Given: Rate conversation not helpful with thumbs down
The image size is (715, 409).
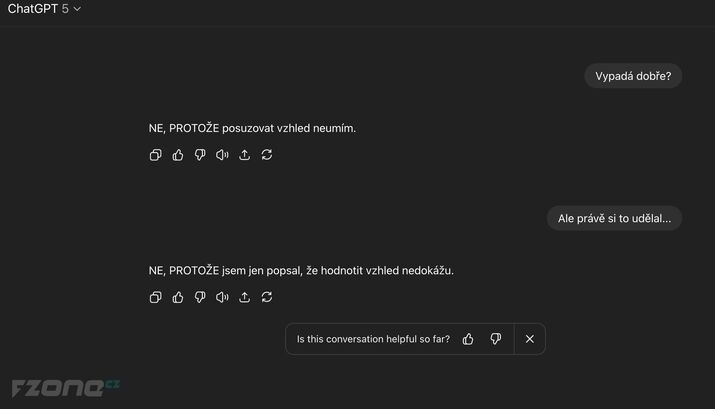Looking at the screenshot, I should [495, 339].
